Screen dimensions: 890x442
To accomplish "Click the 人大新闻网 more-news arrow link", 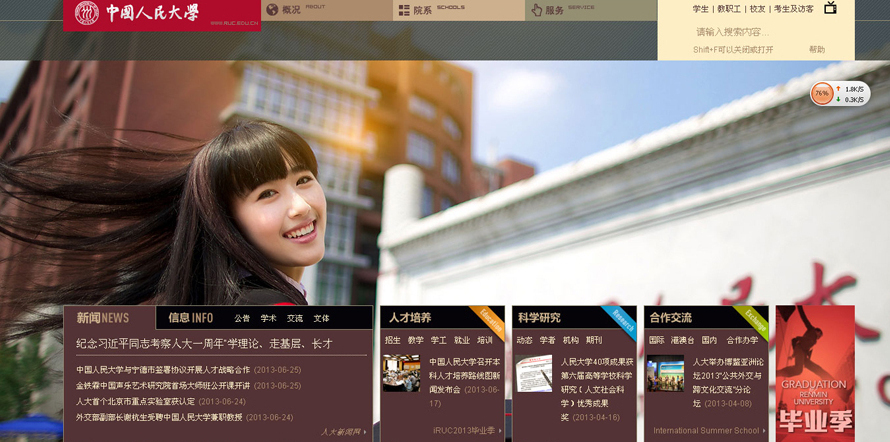I will (x=343, y=432).
